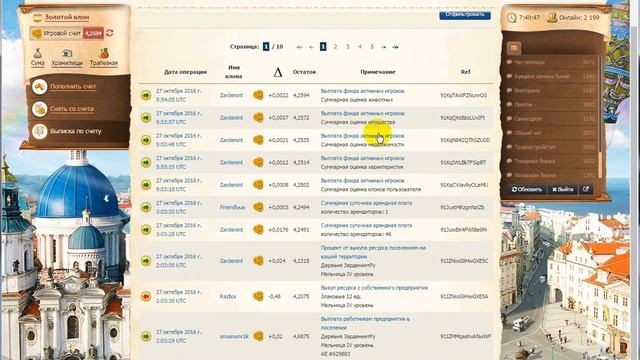Click the green arrow icon for 5:53:35 UTC row
Viewport: 640px width, 360px height.
[x=146, y=162]
